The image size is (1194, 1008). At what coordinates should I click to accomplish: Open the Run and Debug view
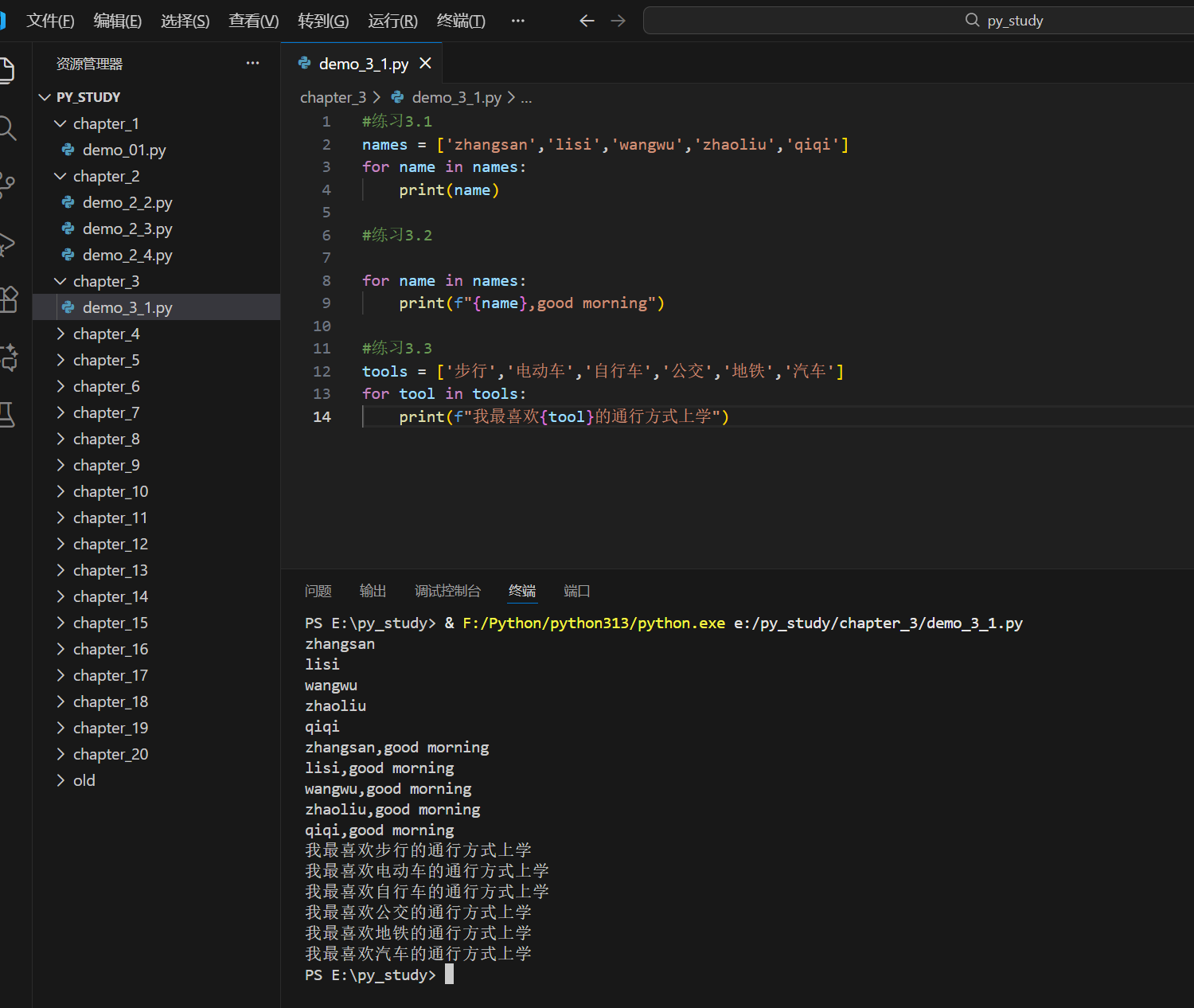[6, 243]
